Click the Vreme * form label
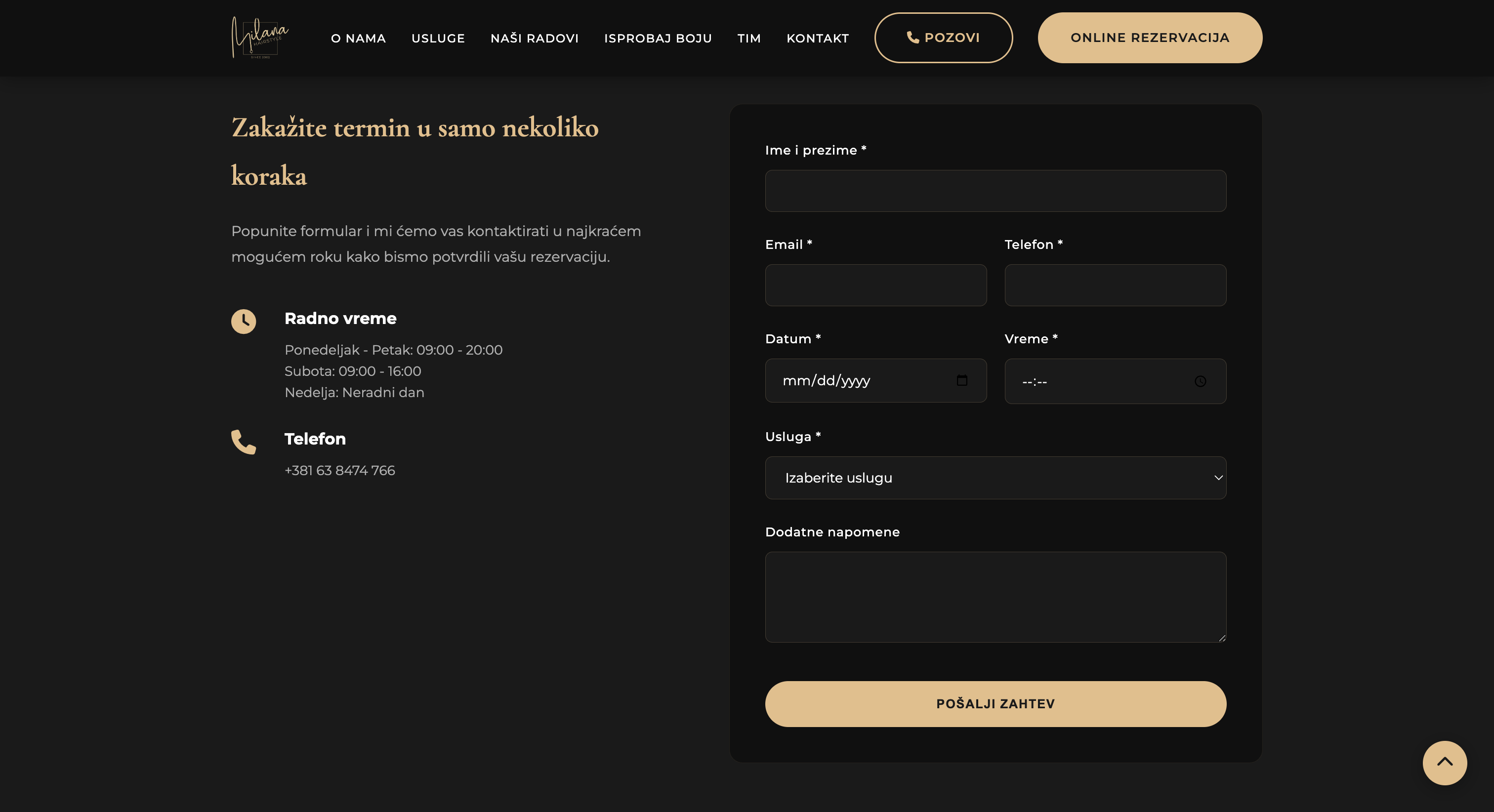Viewport: 1494px width, 812px height. pos(1031,339)
